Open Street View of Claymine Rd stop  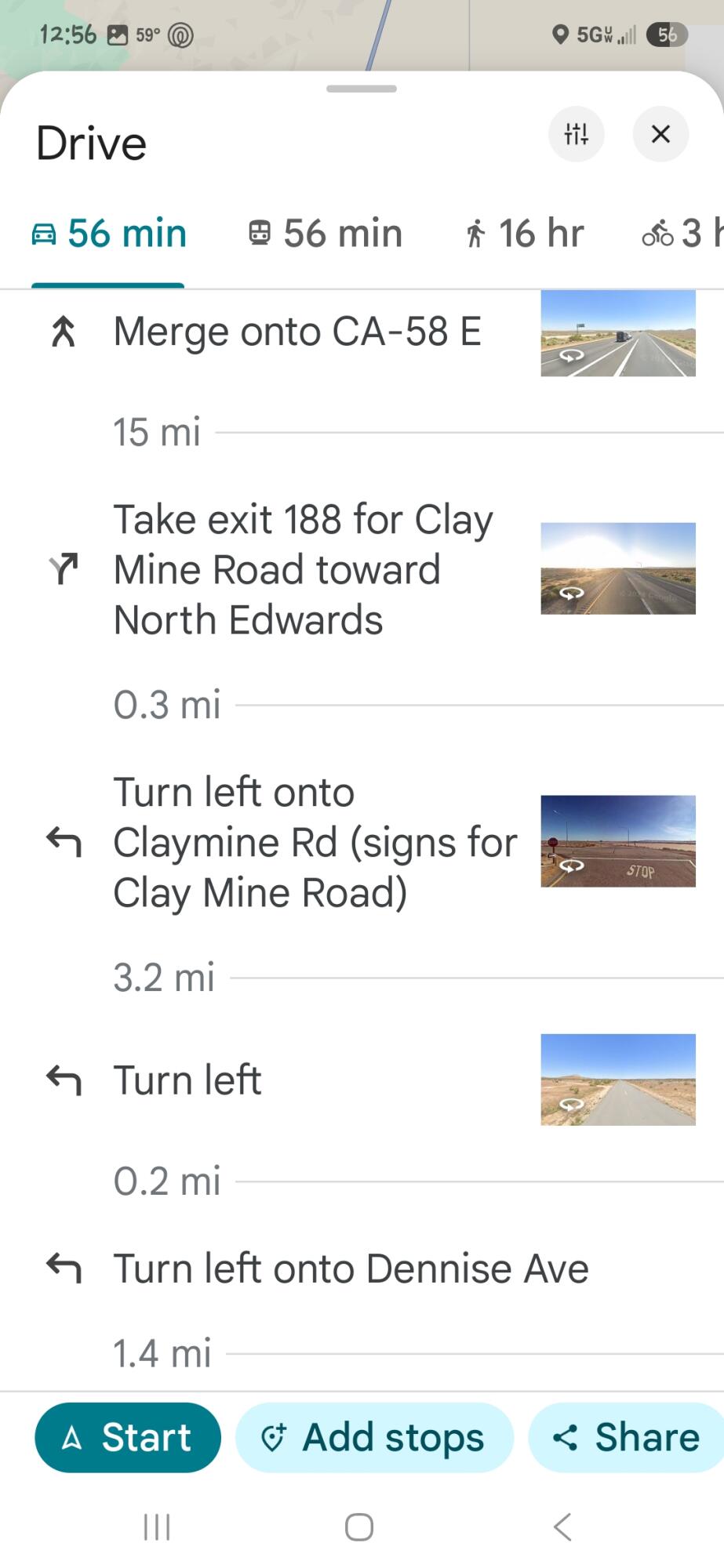click(x=617, y=841)
